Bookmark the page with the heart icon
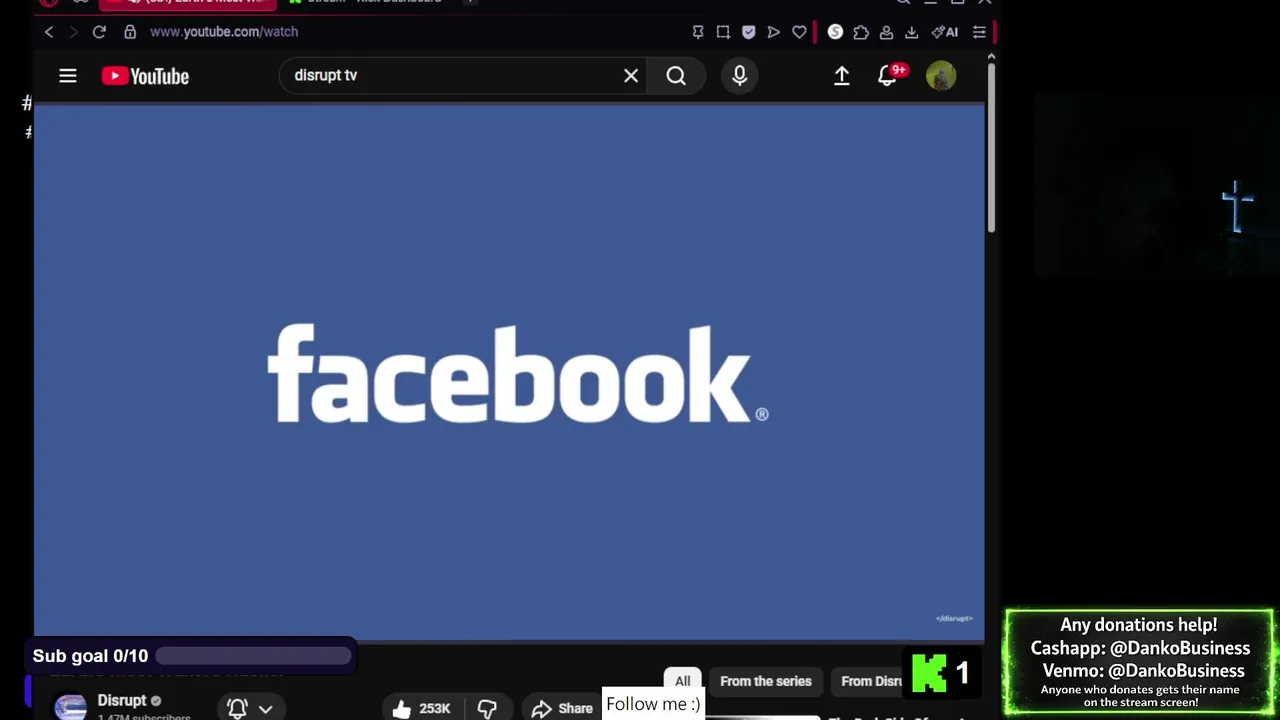The height and width of the screenshot is (720, 1280). (799, 32)
